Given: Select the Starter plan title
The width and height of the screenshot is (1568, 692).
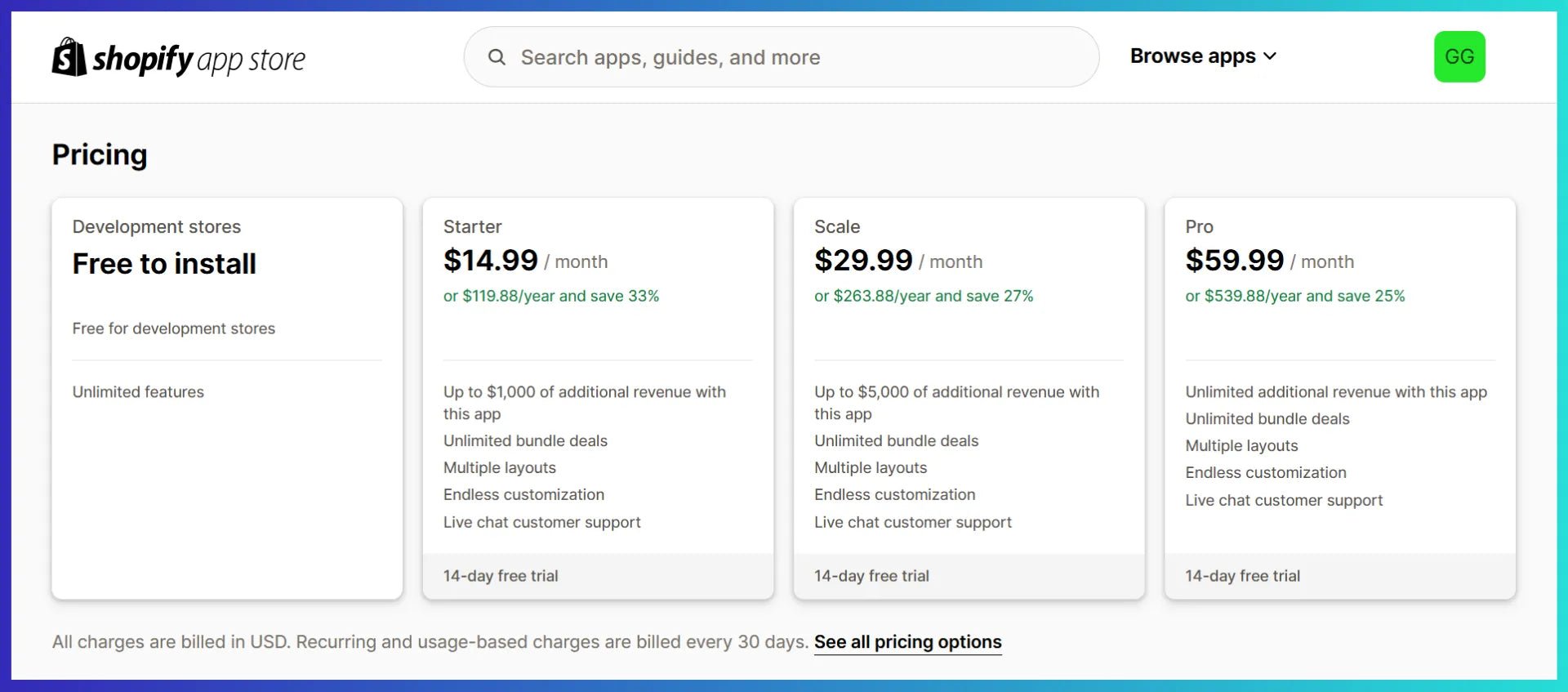Looking at the screenshot, I should point(472,226).
